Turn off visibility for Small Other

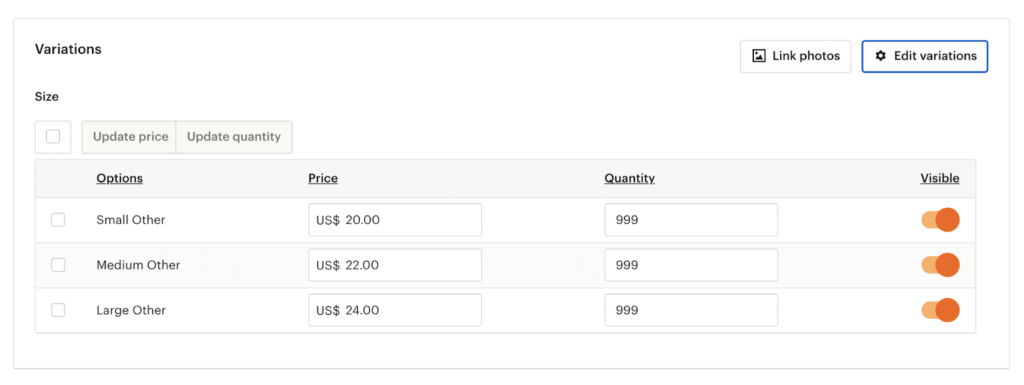click(x=940, y=220)
